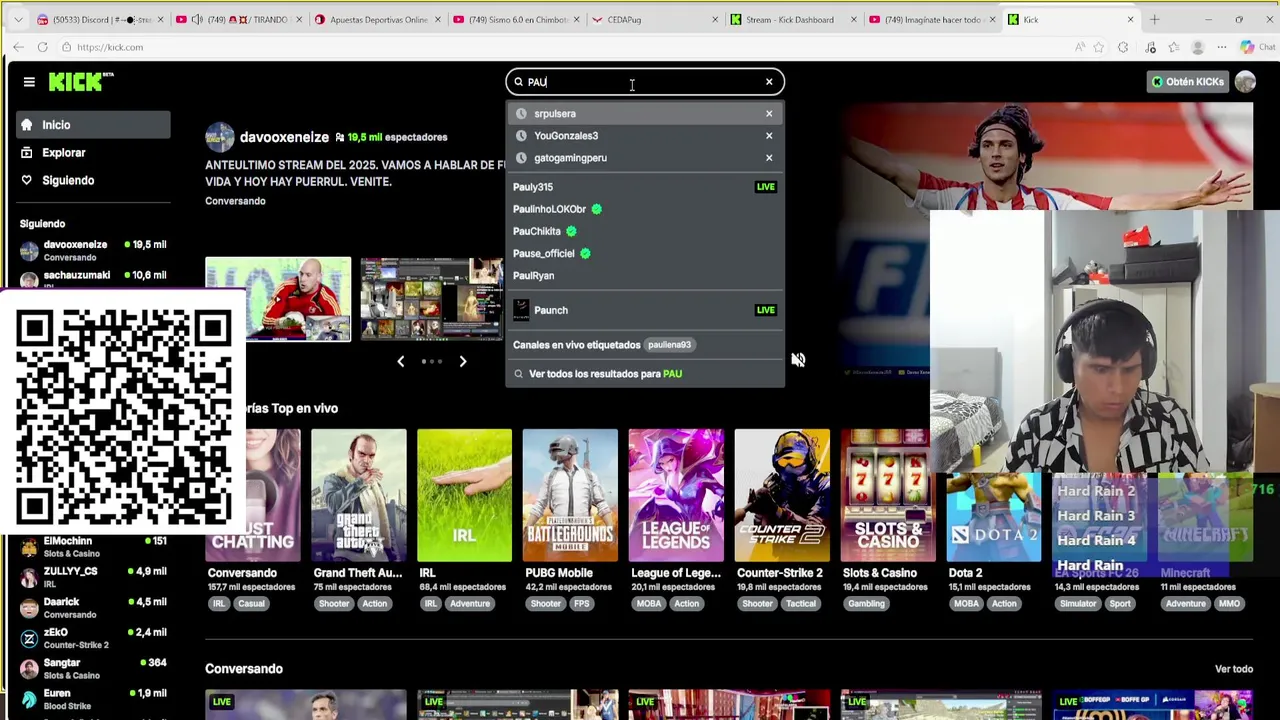
Task: Select the goalkeeper stream thumbnail in carousel
Action: click(x=278, y=299)
